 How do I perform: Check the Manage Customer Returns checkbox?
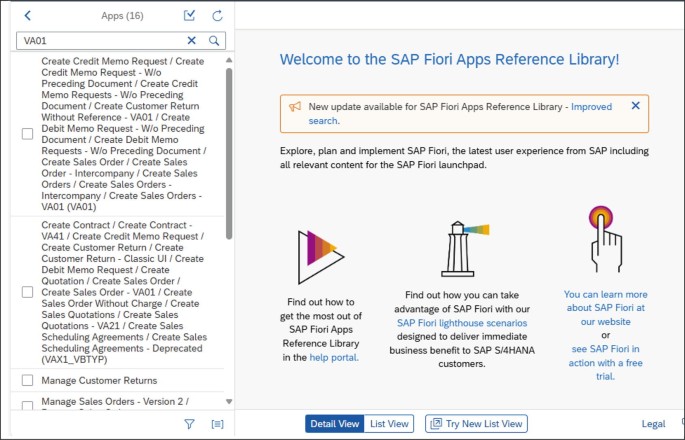pyautogui.click(x=27, y=381)
